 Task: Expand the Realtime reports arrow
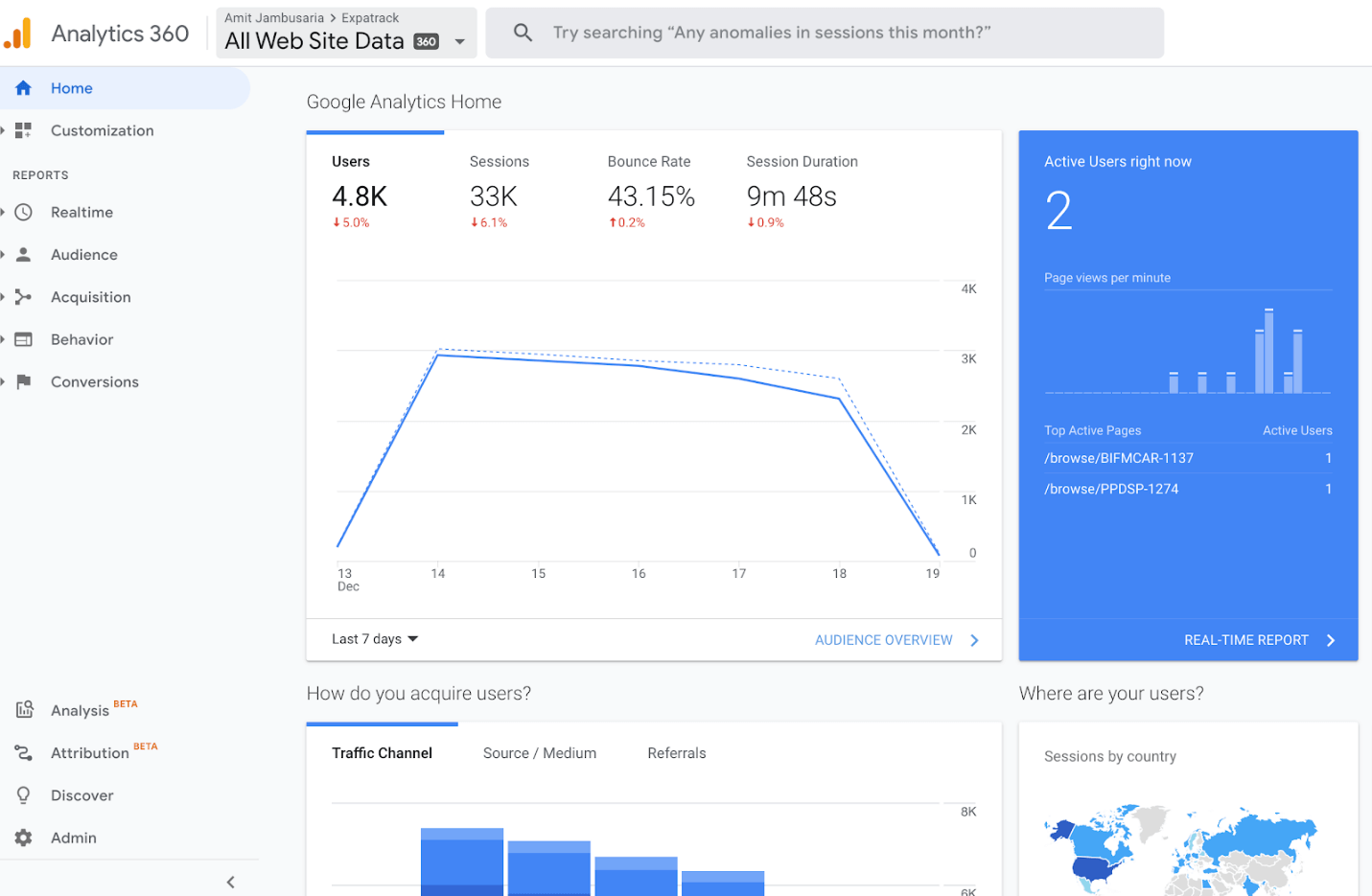3,212
